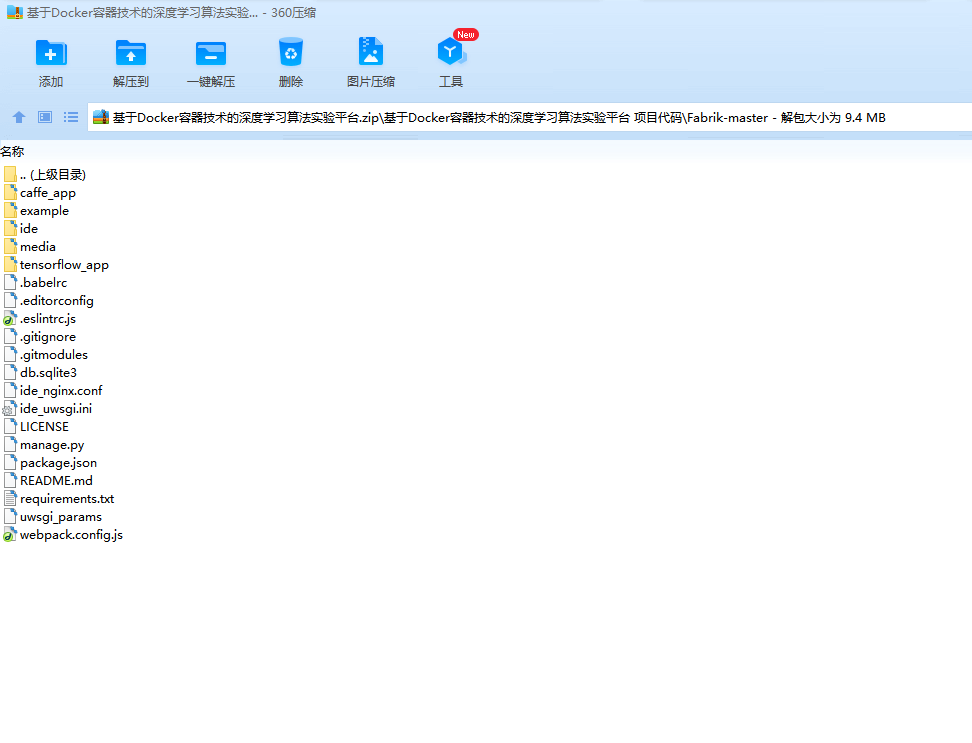The width and height of the screenshot is (972, 743).
Task: Click the 名称 (Name) column header
Action: click(x=12, y=151)
